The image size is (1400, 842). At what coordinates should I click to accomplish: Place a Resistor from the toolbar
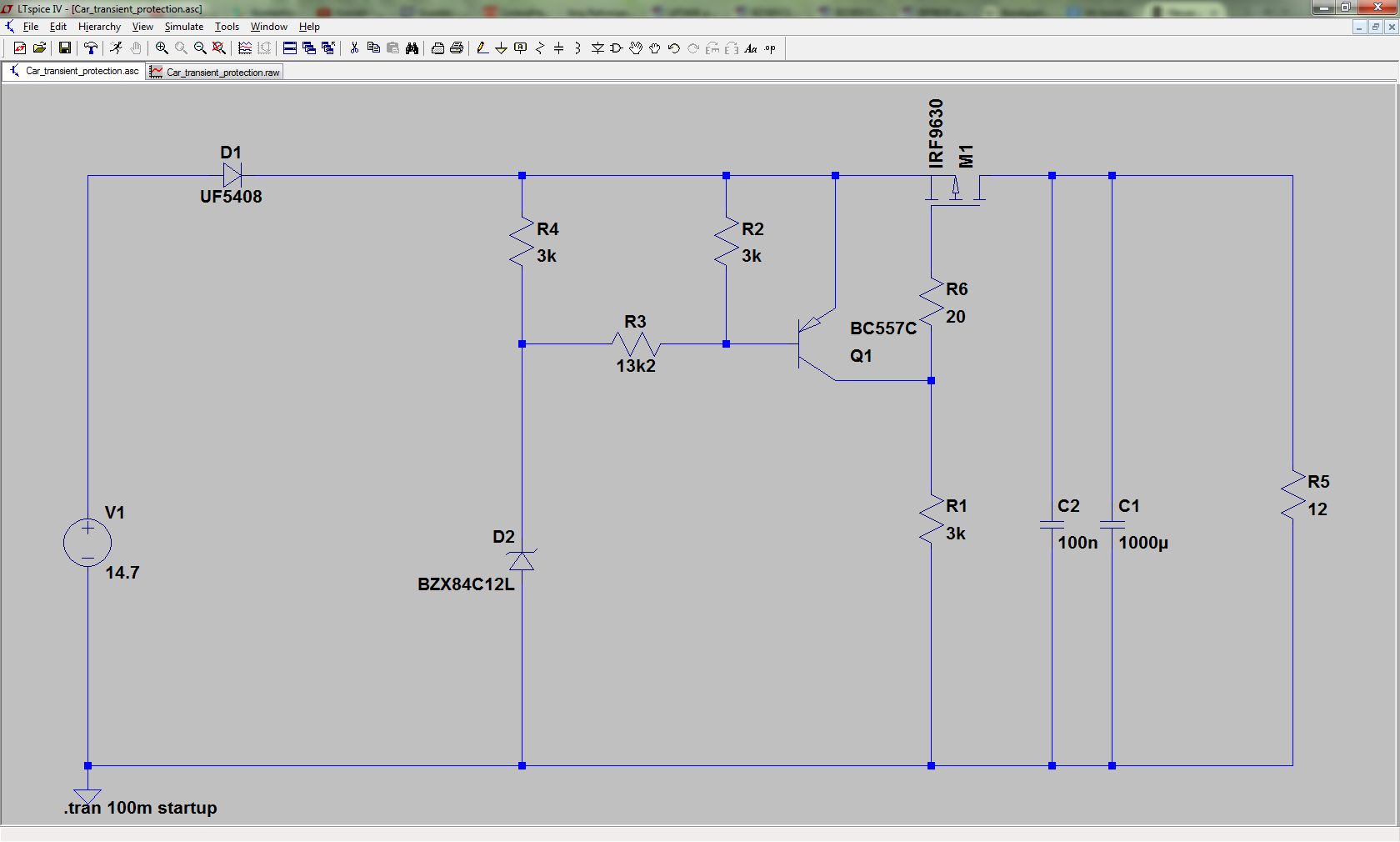540,48
